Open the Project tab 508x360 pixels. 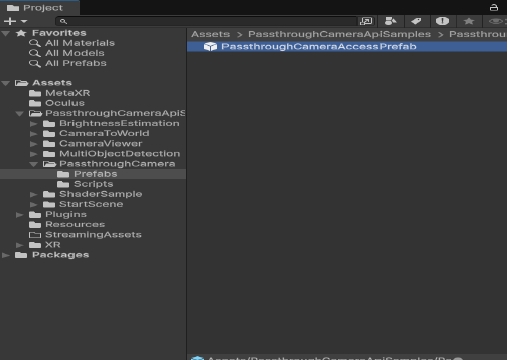click(x=39, y=7)
